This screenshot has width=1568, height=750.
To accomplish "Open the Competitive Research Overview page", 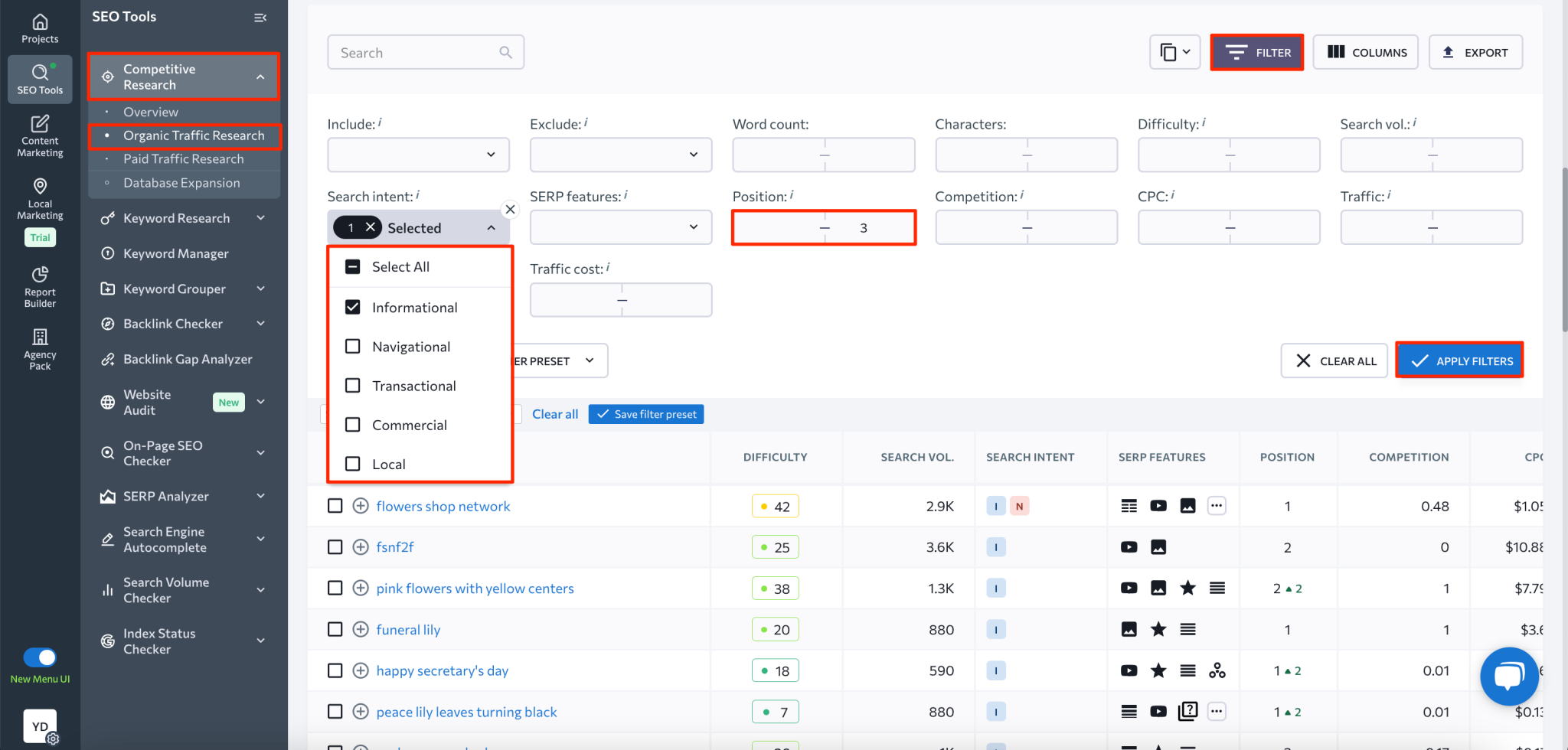I will [x=151, y=112].
